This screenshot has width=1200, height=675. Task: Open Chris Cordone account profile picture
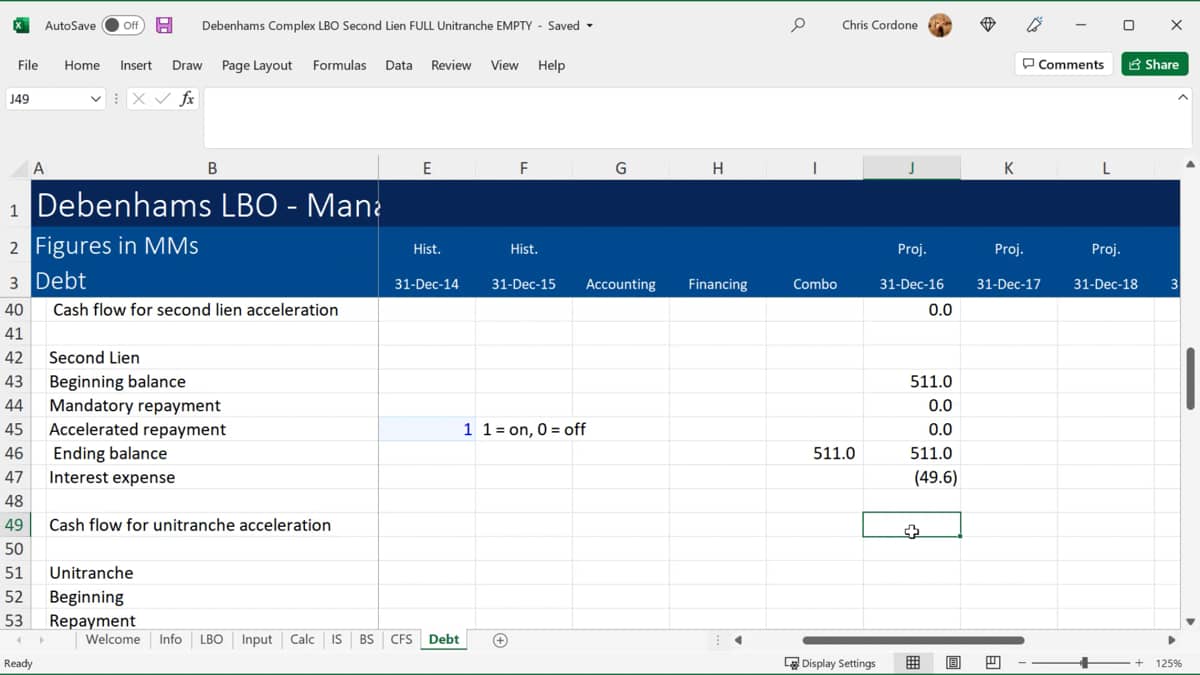point(940,25)
